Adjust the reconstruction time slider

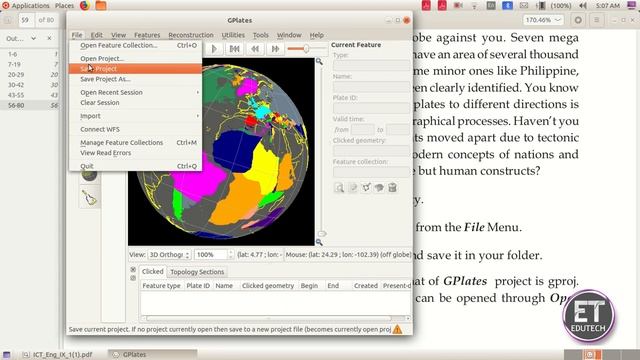click(x=306, y=49)
